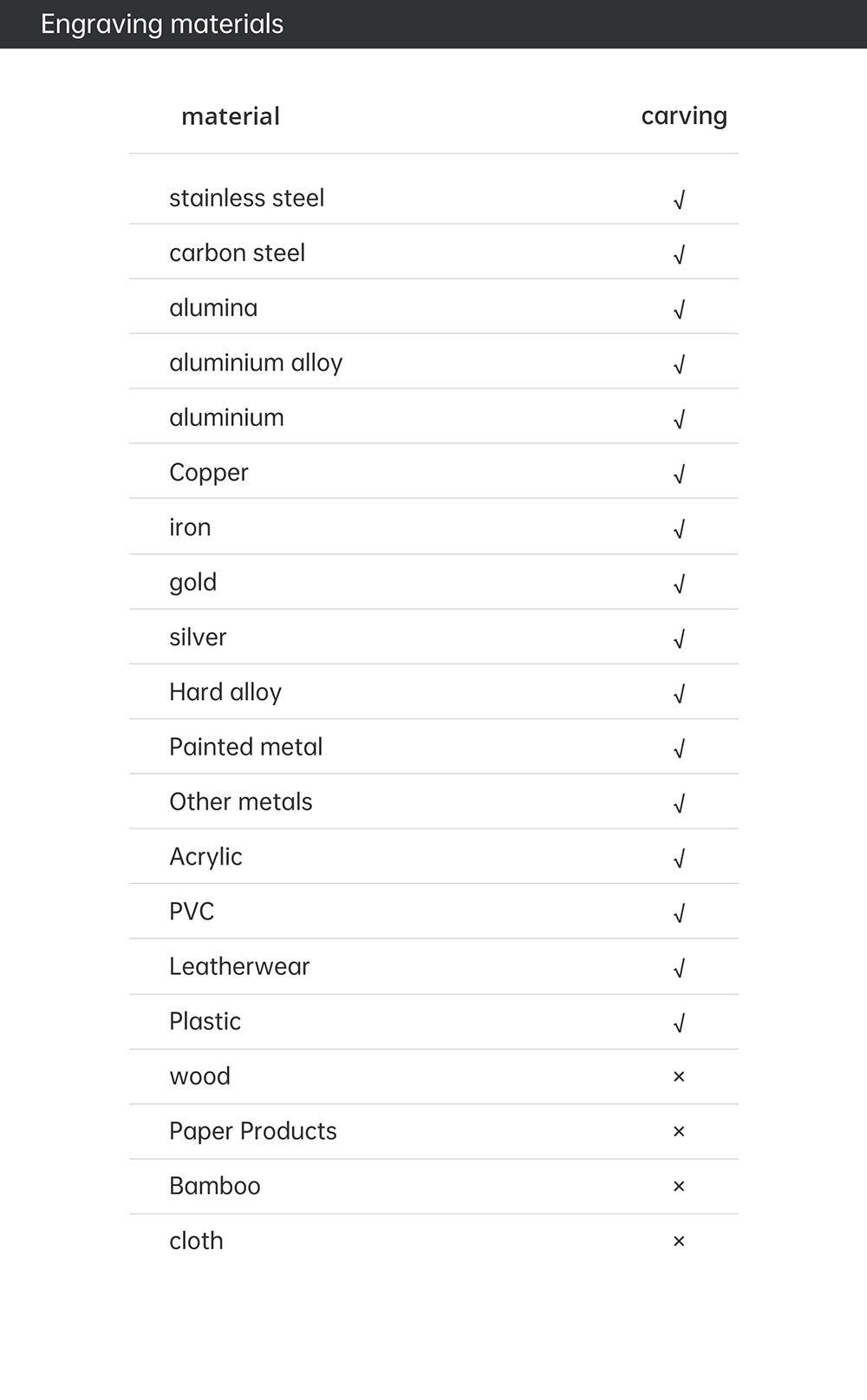Viewport: 867px width, 1400px height.
Task: Click the checkmark next to carbon steel
Action: 679,255
